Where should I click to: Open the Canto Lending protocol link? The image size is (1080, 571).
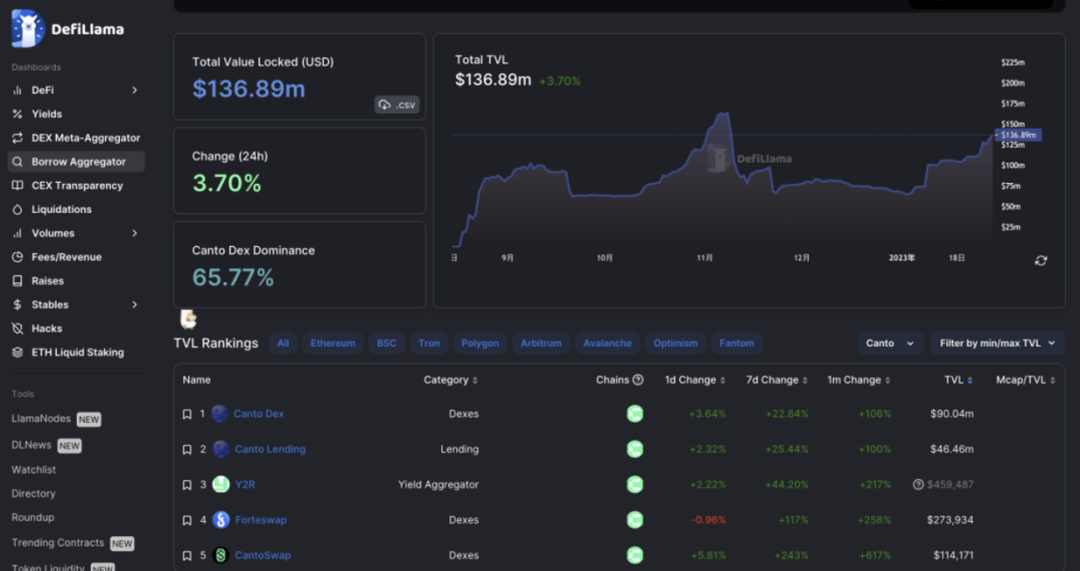pos(270,449)
